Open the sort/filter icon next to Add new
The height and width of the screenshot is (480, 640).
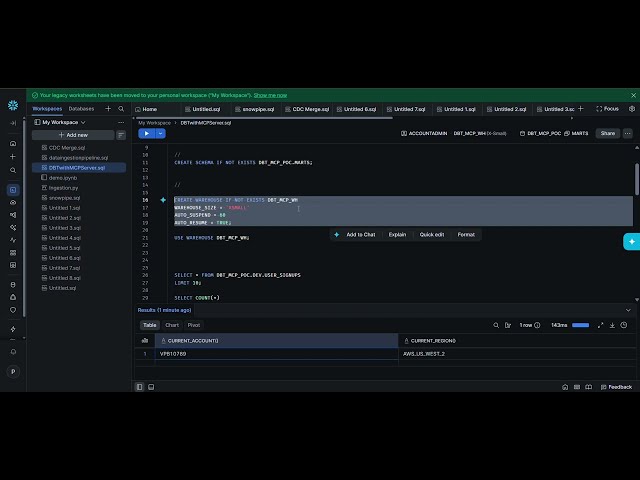pyautogui.click(x=121, y=135)
